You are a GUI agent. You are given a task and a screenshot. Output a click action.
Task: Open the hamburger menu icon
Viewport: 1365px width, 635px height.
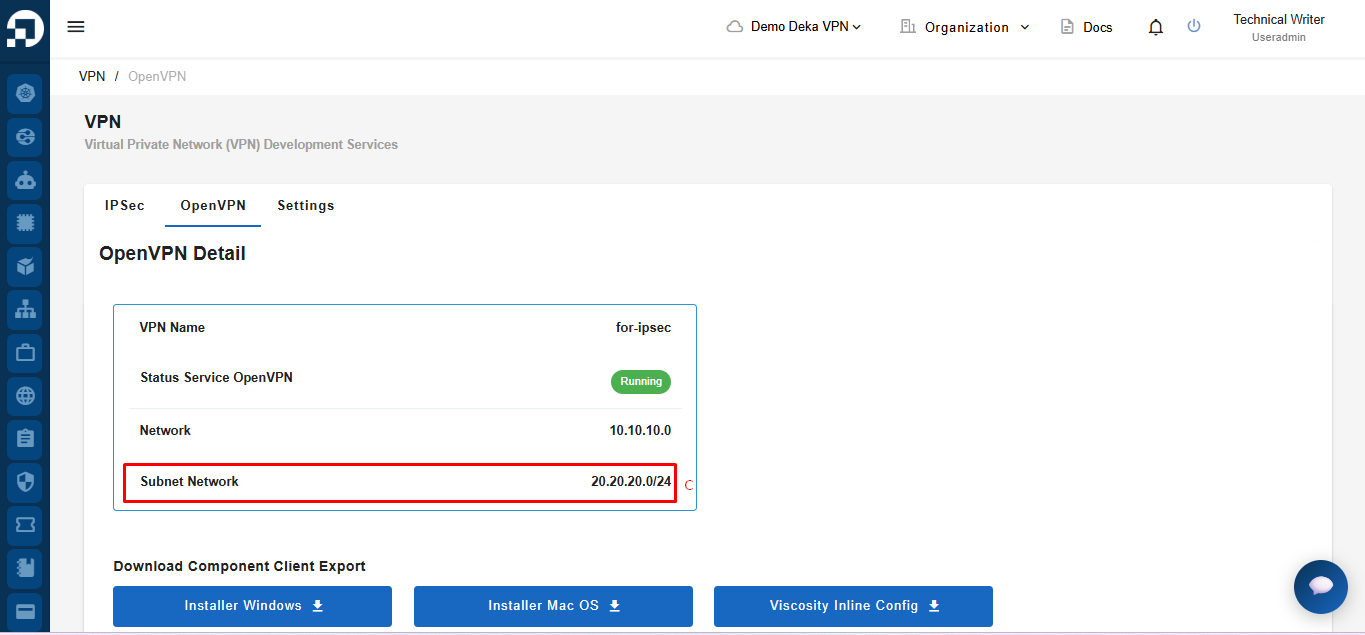pyautogui.click(x=76, y=27)
